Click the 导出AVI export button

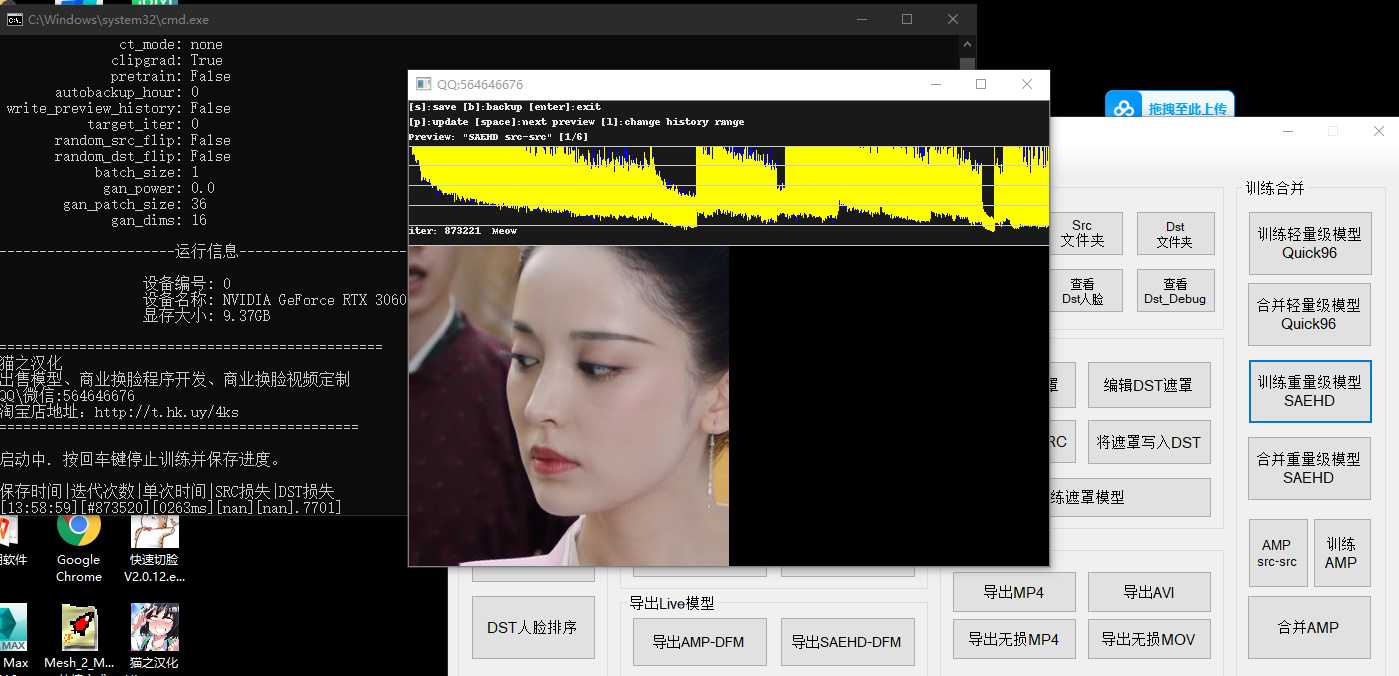coord(1148,592)
